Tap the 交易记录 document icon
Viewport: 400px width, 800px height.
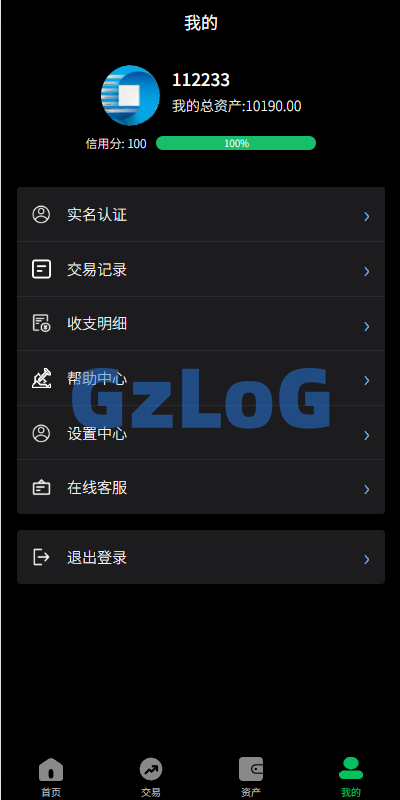(41, 269)
